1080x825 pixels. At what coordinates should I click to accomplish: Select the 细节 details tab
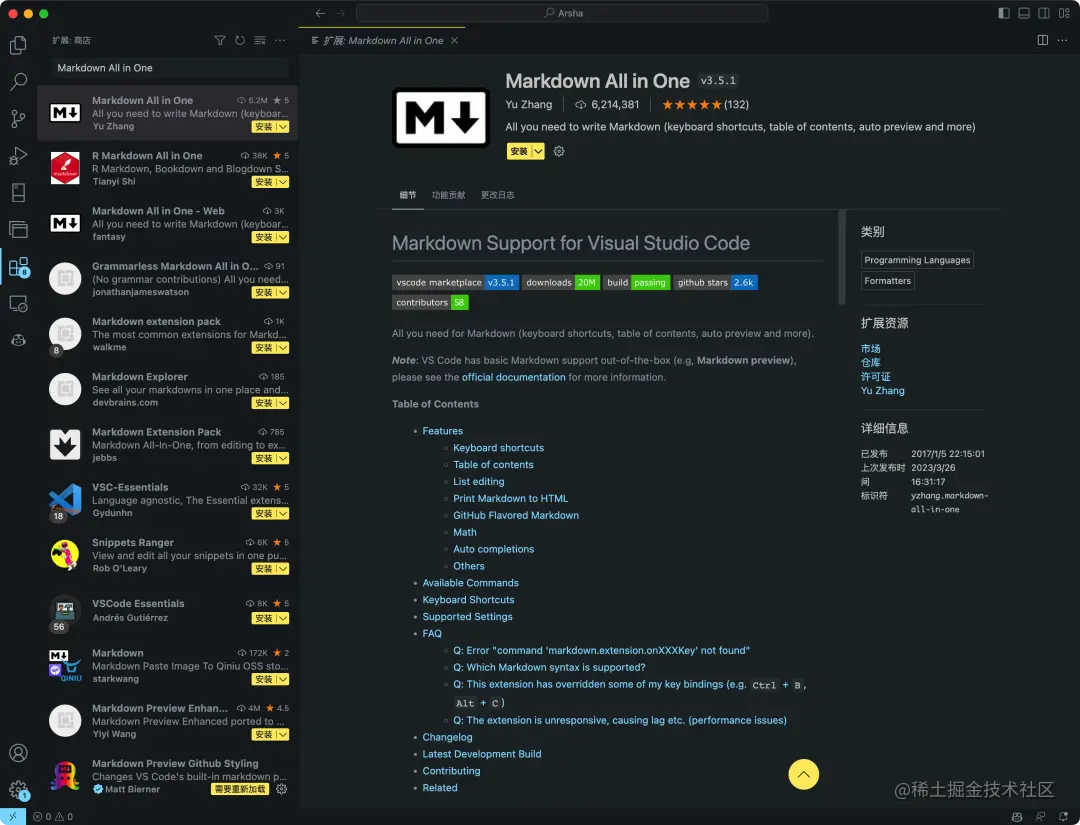(x=408, y=195)
